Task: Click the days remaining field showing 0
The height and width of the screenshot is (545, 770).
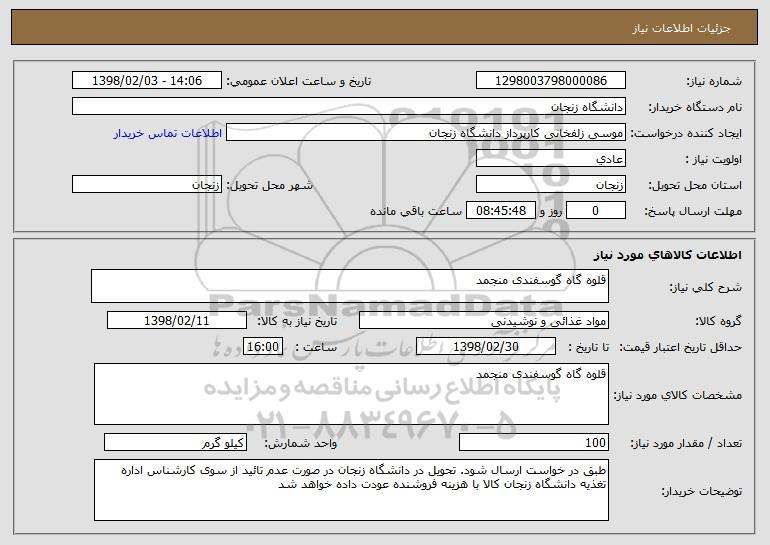Action: (596, 211)
